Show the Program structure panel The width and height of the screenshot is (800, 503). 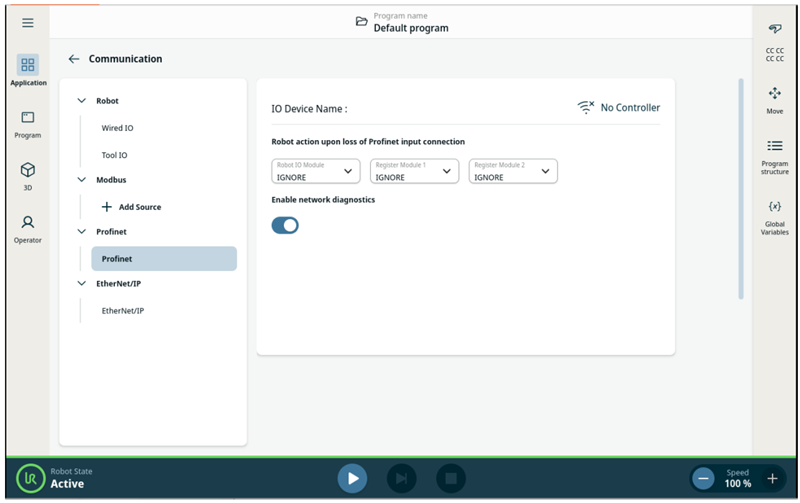point(774,146)
